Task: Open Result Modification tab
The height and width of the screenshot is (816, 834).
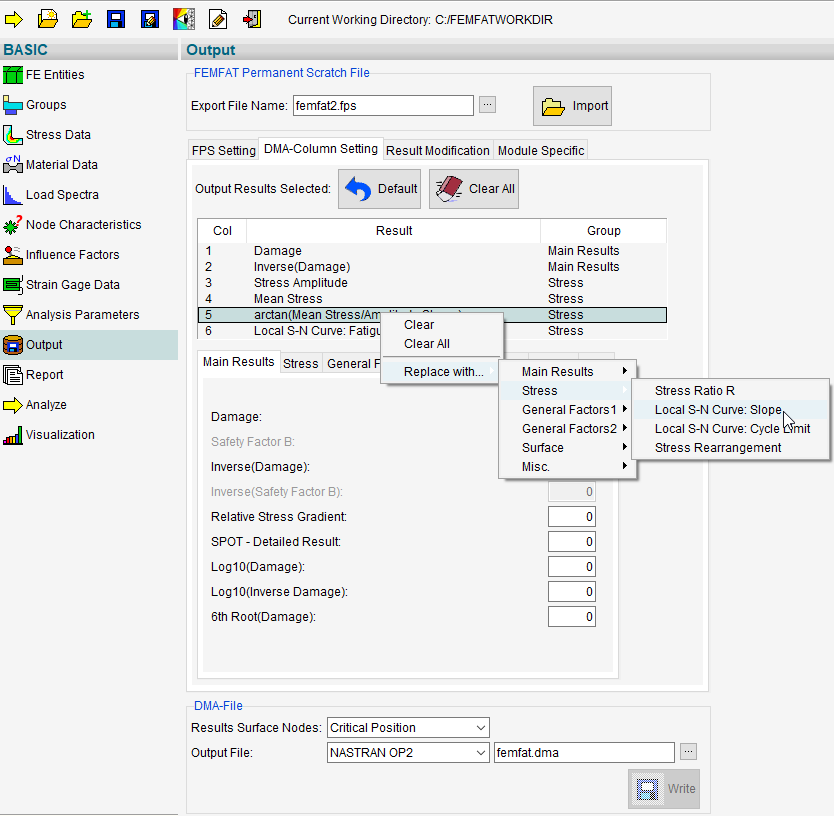Action: tap(438, 151)
